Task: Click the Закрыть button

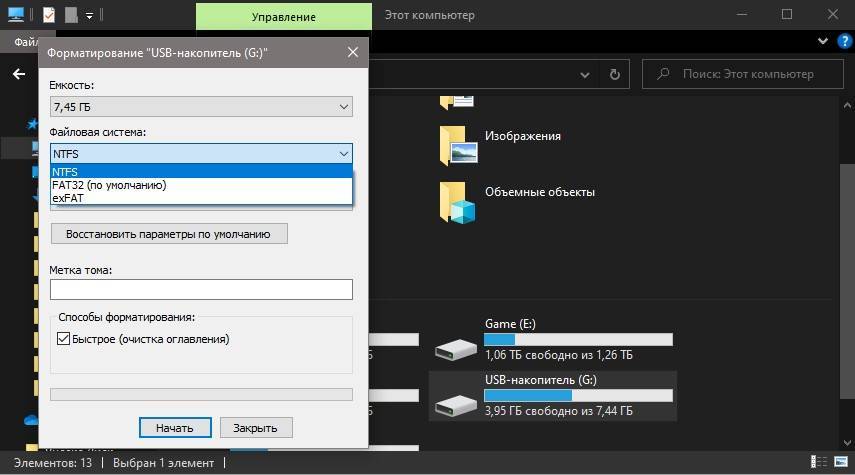Action: coord(255,427)
